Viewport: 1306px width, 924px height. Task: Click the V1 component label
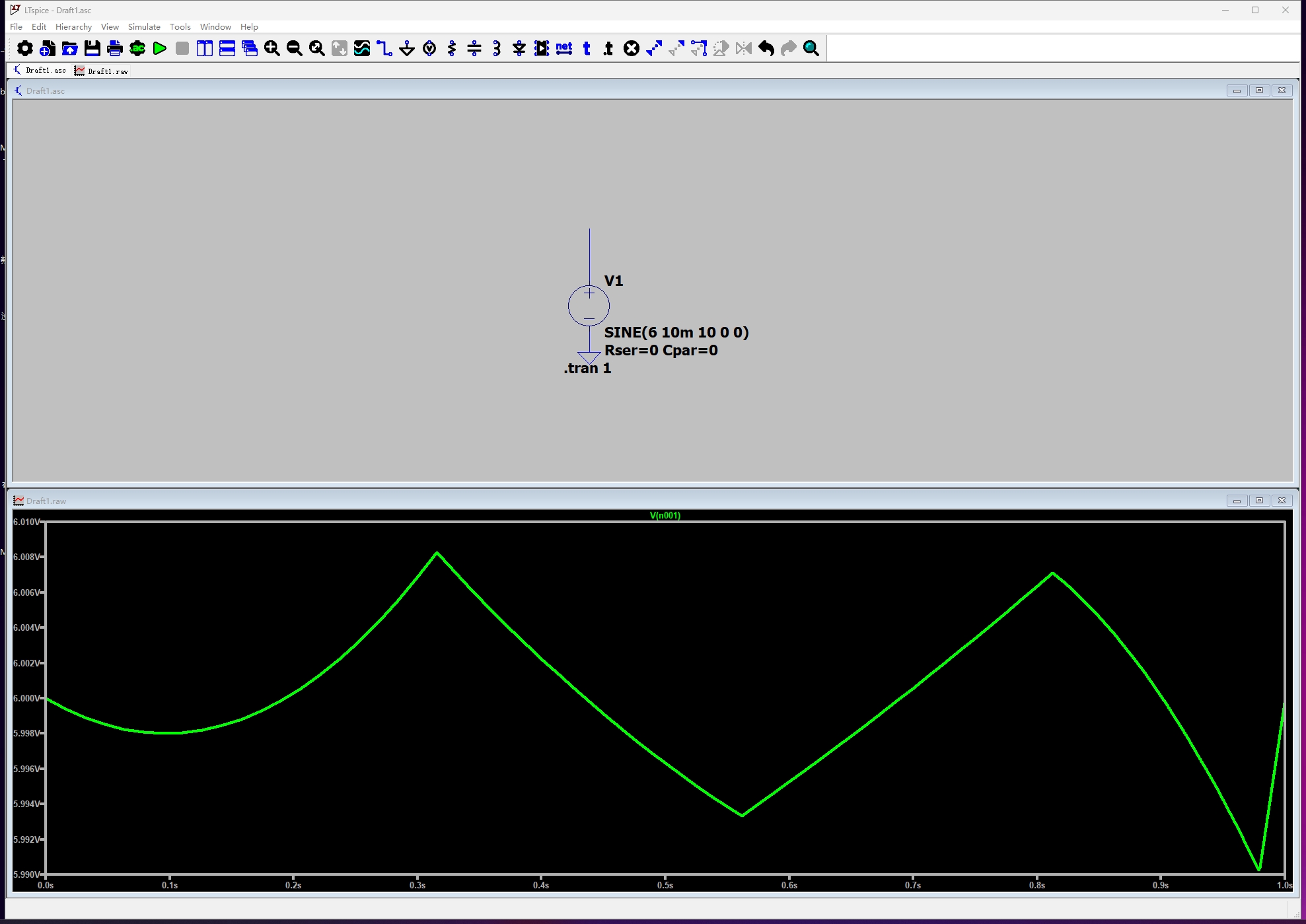click(614, 281)
